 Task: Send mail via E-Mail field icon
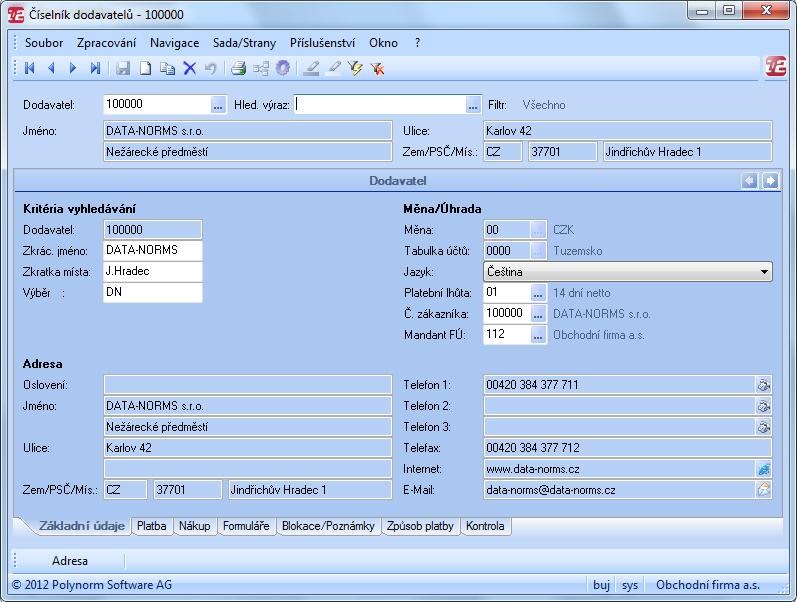[x=763, y=490]
